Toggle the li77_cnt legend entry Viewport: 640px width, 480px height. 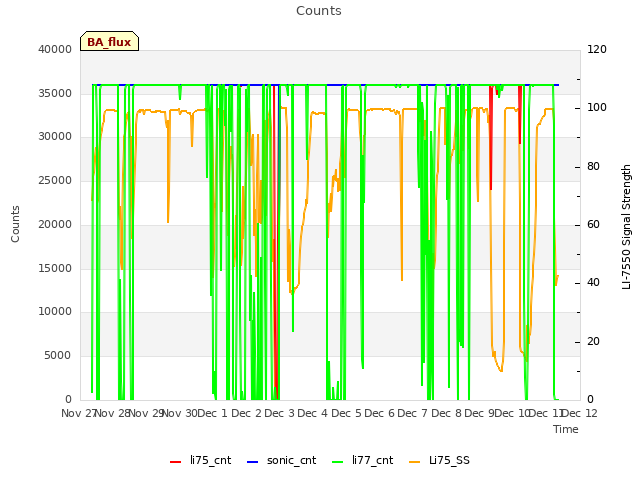(362, 460)
